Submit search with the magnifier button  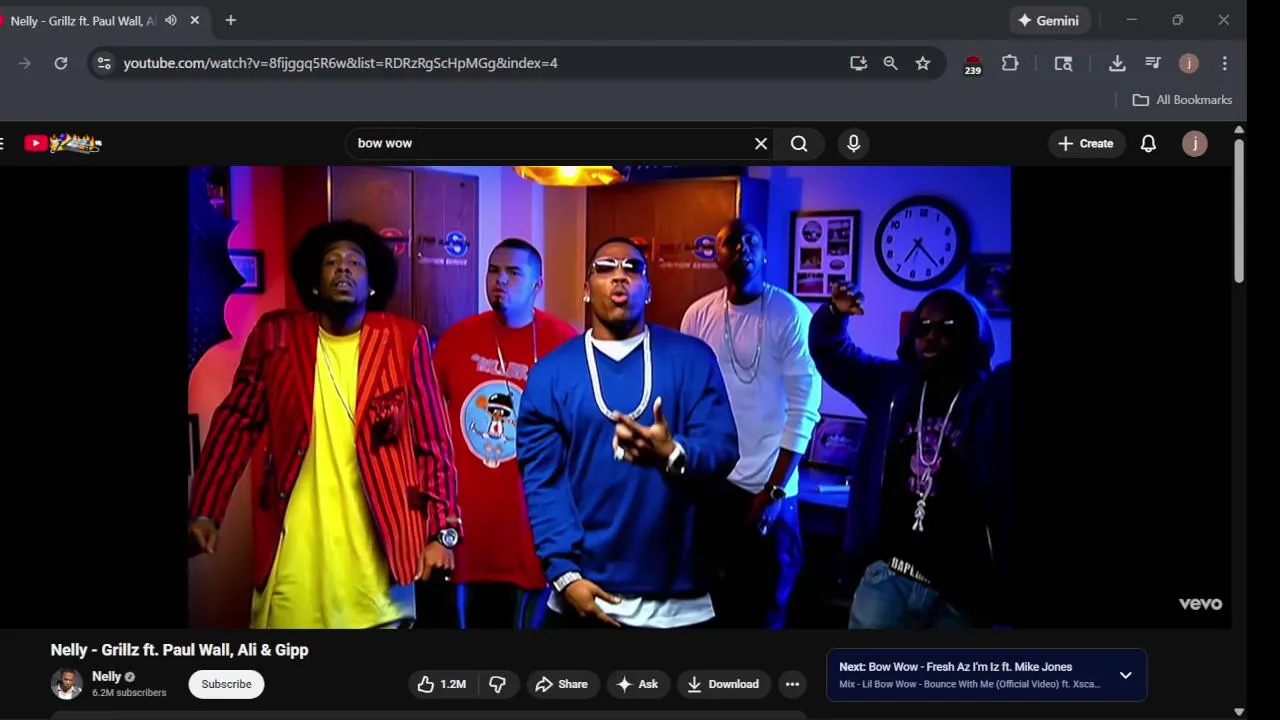(x=799, y=143)
